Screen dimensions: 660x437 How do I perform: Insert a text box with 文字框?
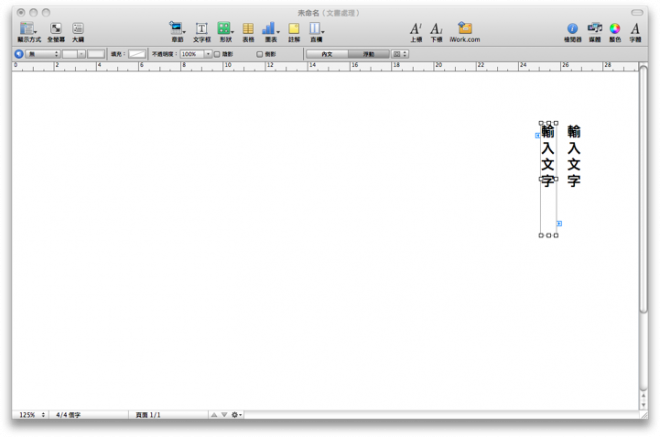pyautogui.click(x=201, y=29)
